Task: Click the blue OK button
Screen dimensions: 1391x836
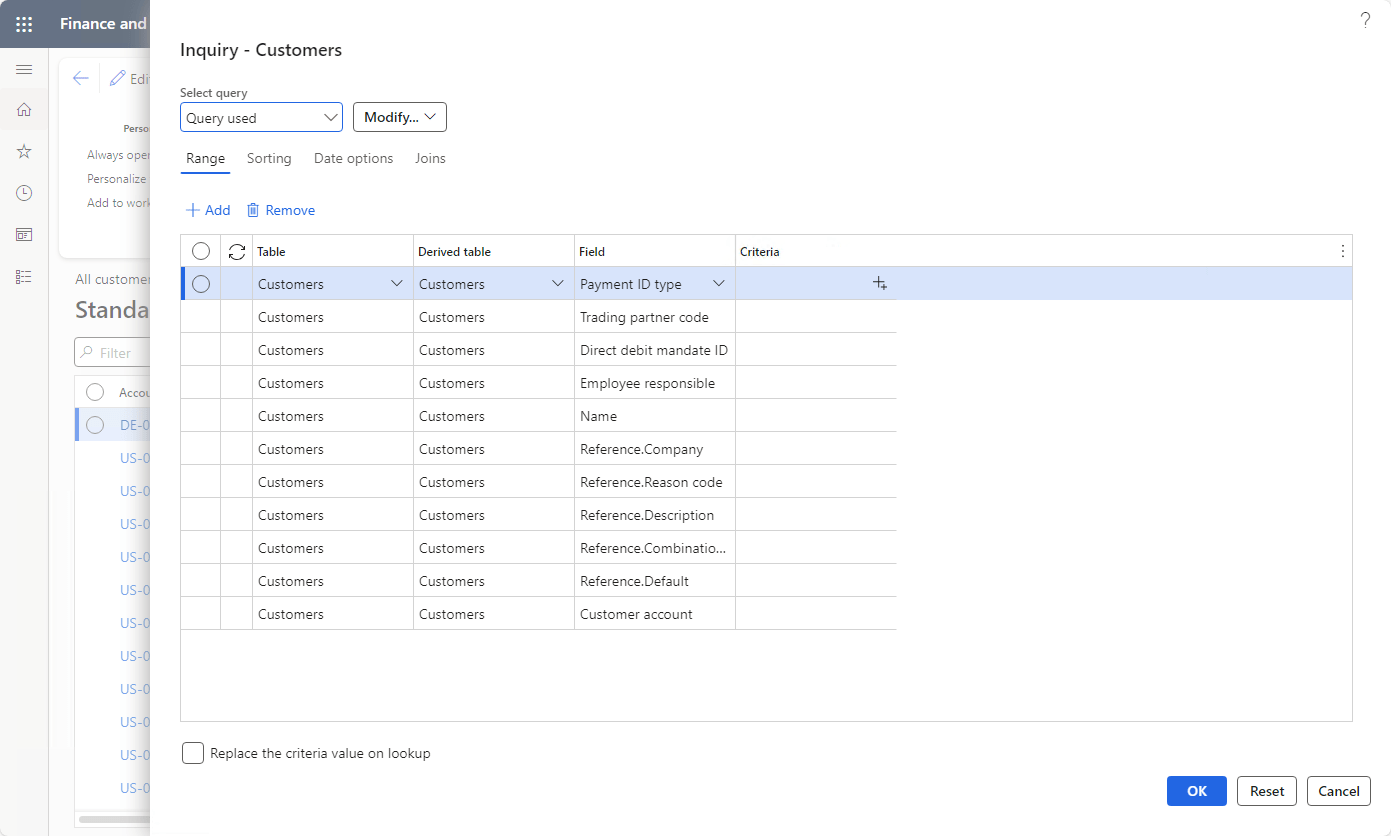Action: click(x=1197, y=791)
